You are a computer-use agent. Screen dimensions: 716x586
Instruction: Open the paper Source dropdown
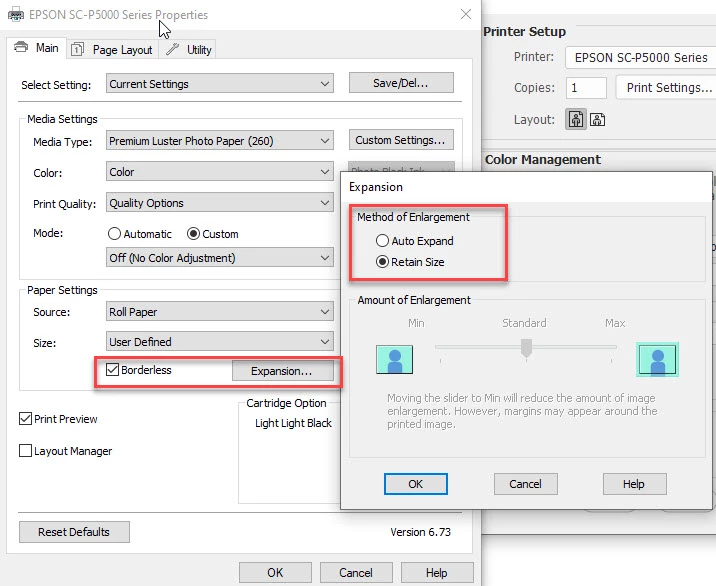pos(220,311)
